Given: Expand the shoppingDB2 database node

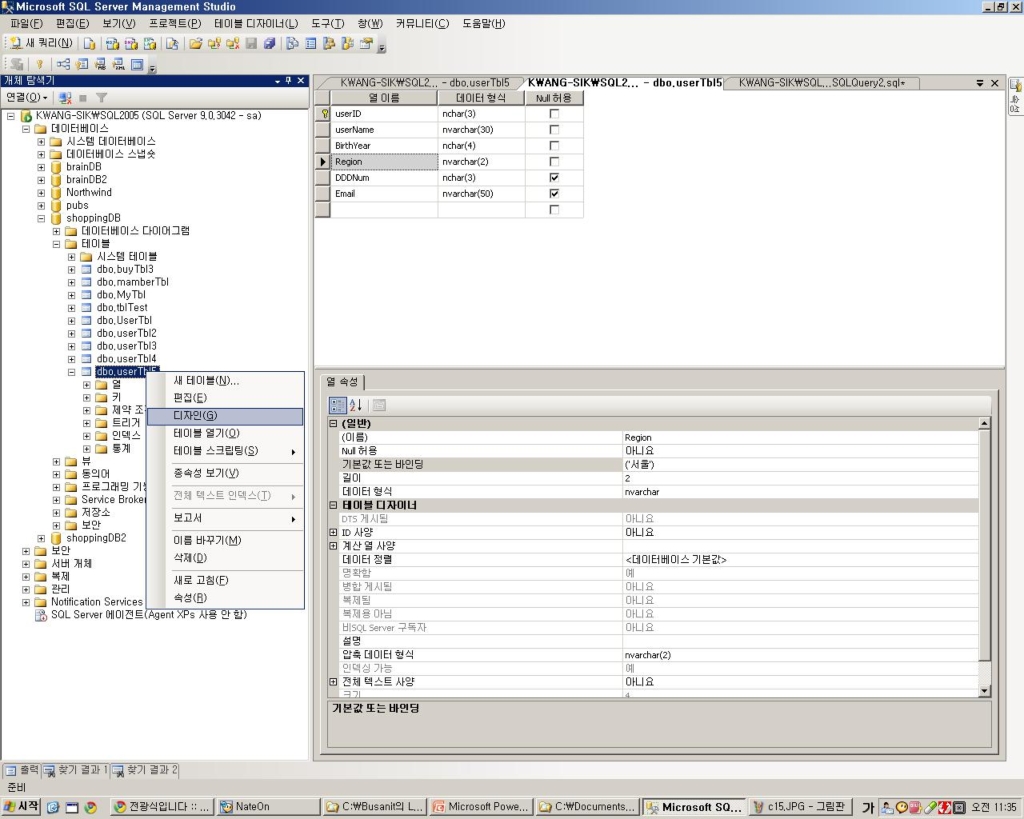Looking at the screenshot, I should 41,538.
